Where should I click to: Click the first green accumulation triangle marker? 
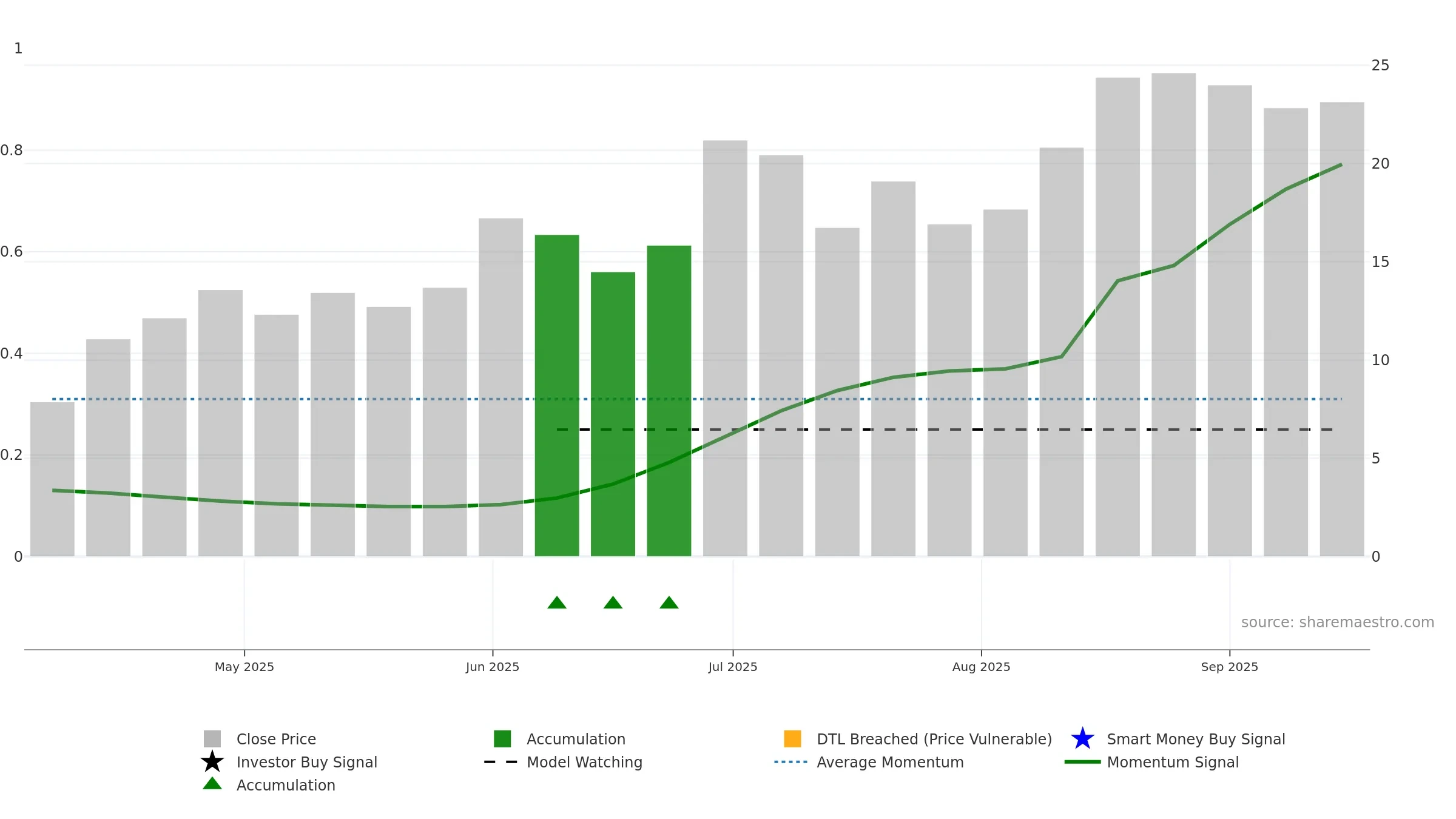[557, 602]
